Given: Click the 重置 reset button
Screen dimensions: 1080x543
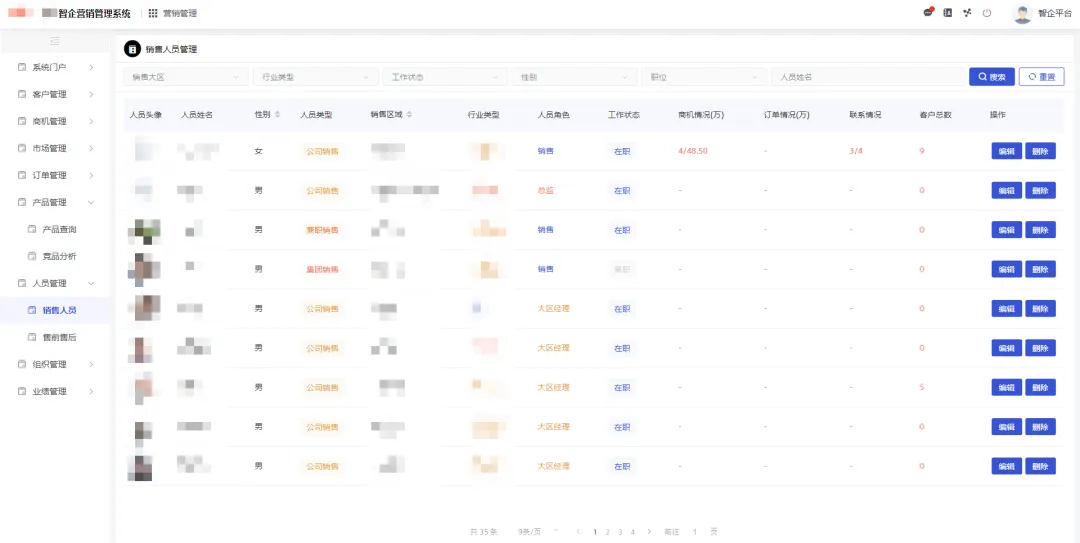Looking at the screenshot, I should tap(1041, 77).
